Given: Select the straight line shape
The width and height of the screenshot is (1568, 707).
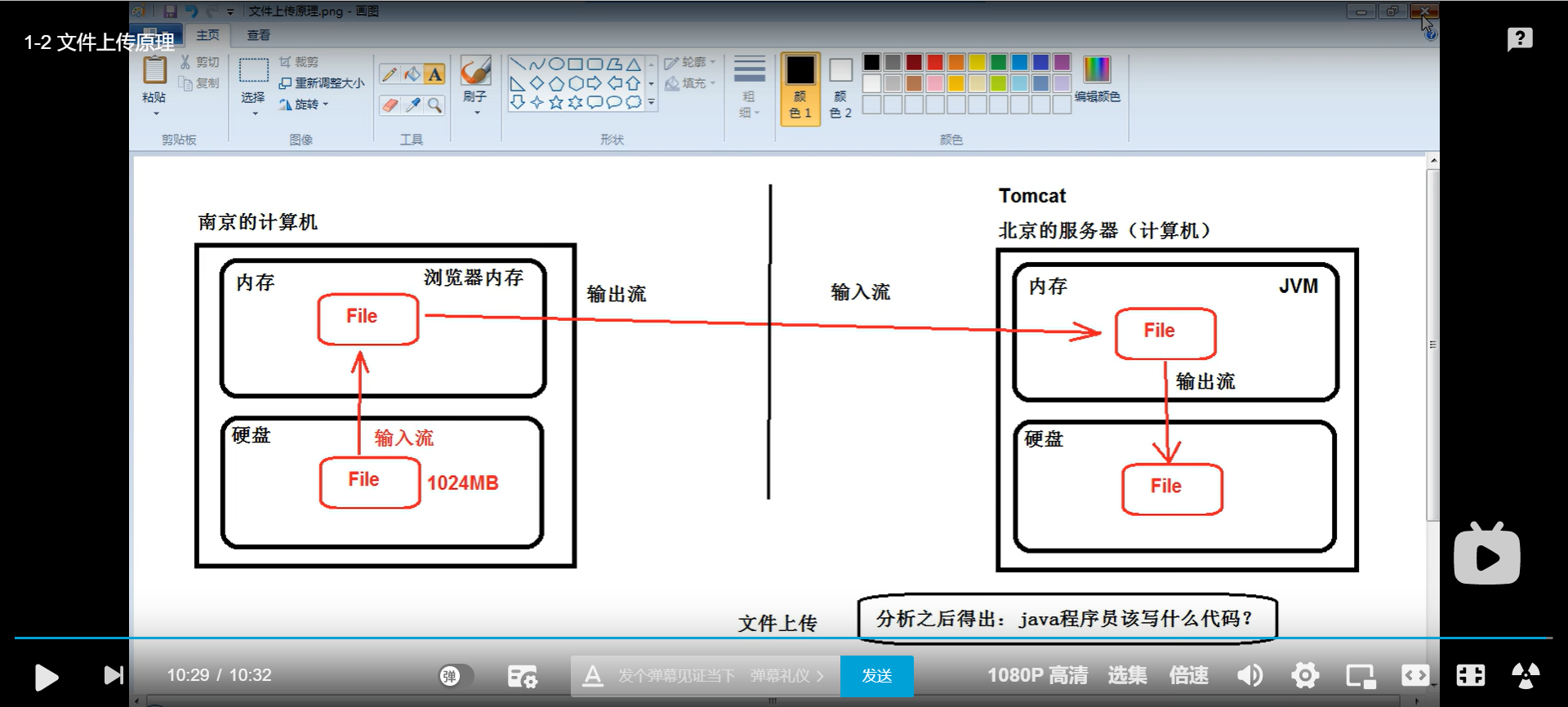Looking at the screenshot, I should [518, 64].
